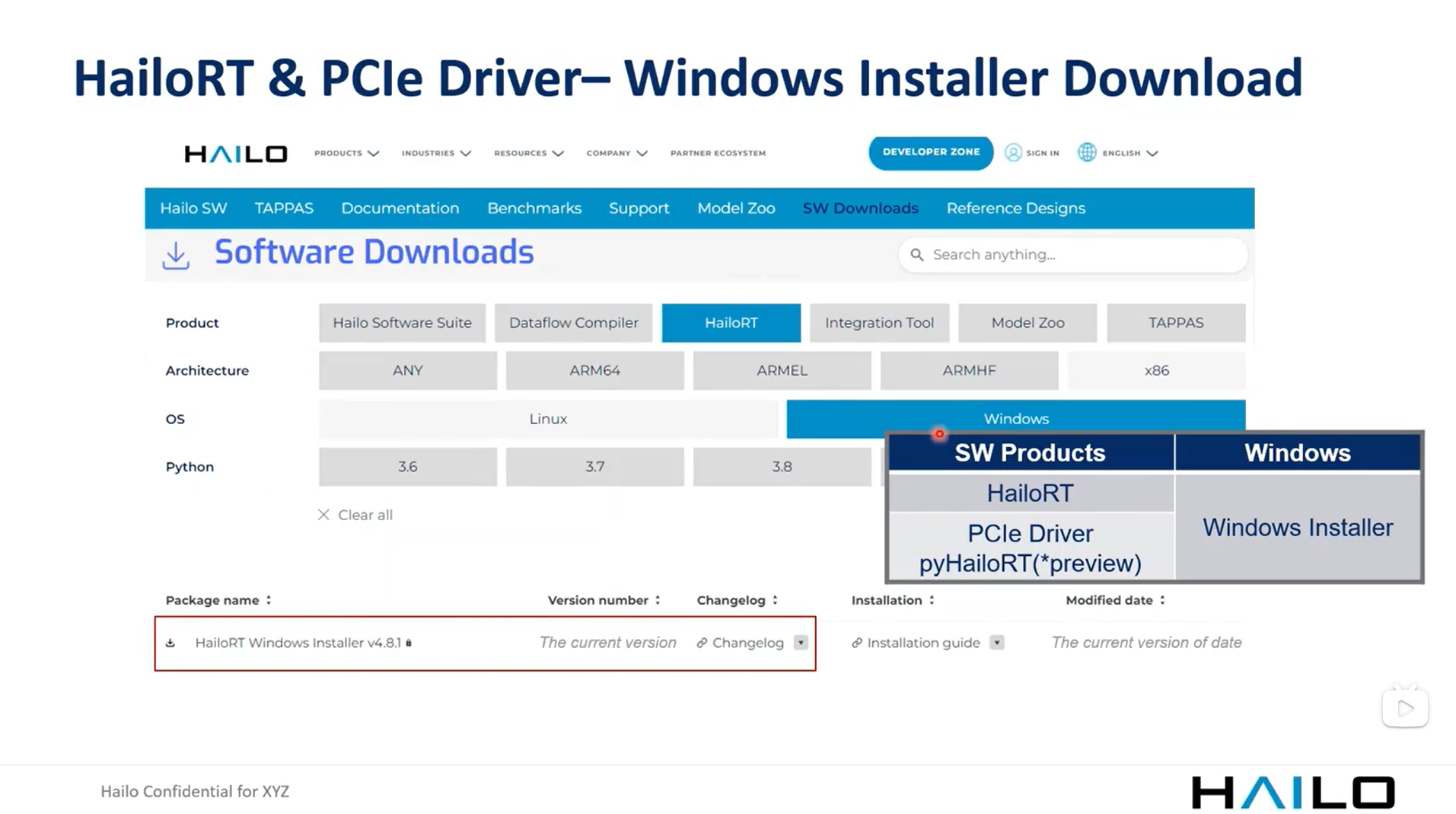The width and height of the screenshot is (1456, 814).
Task: Open the SW Downloads tab
Action: [860, 209]
